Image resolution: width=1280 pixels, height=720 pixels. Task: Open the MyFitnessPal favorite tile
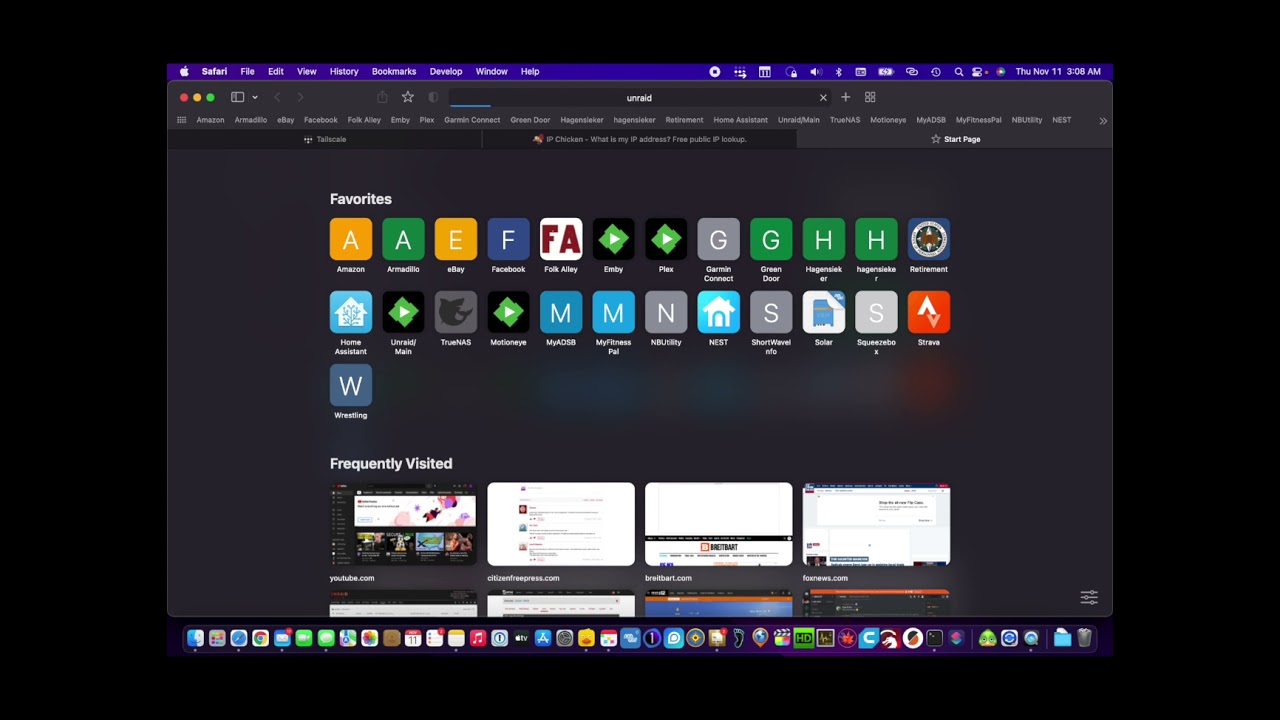[x=613, y=313]
